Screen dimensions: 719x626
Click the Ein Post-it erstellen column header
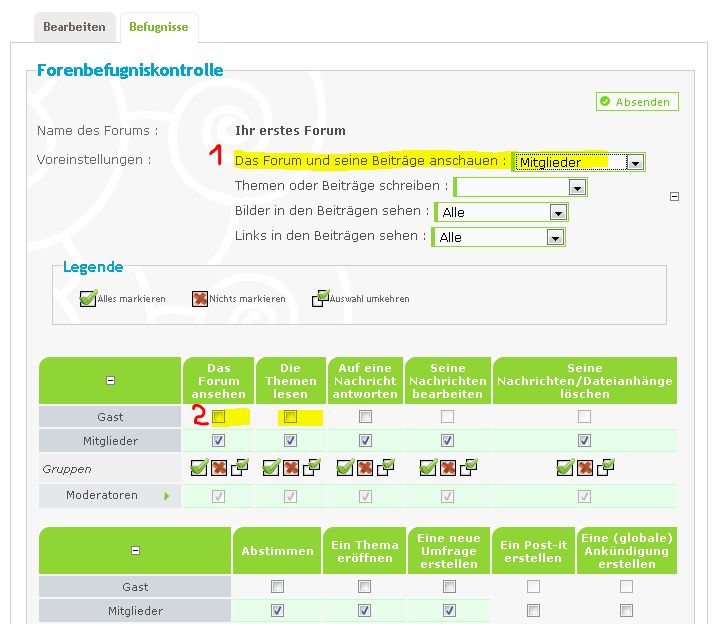(533, 551)
